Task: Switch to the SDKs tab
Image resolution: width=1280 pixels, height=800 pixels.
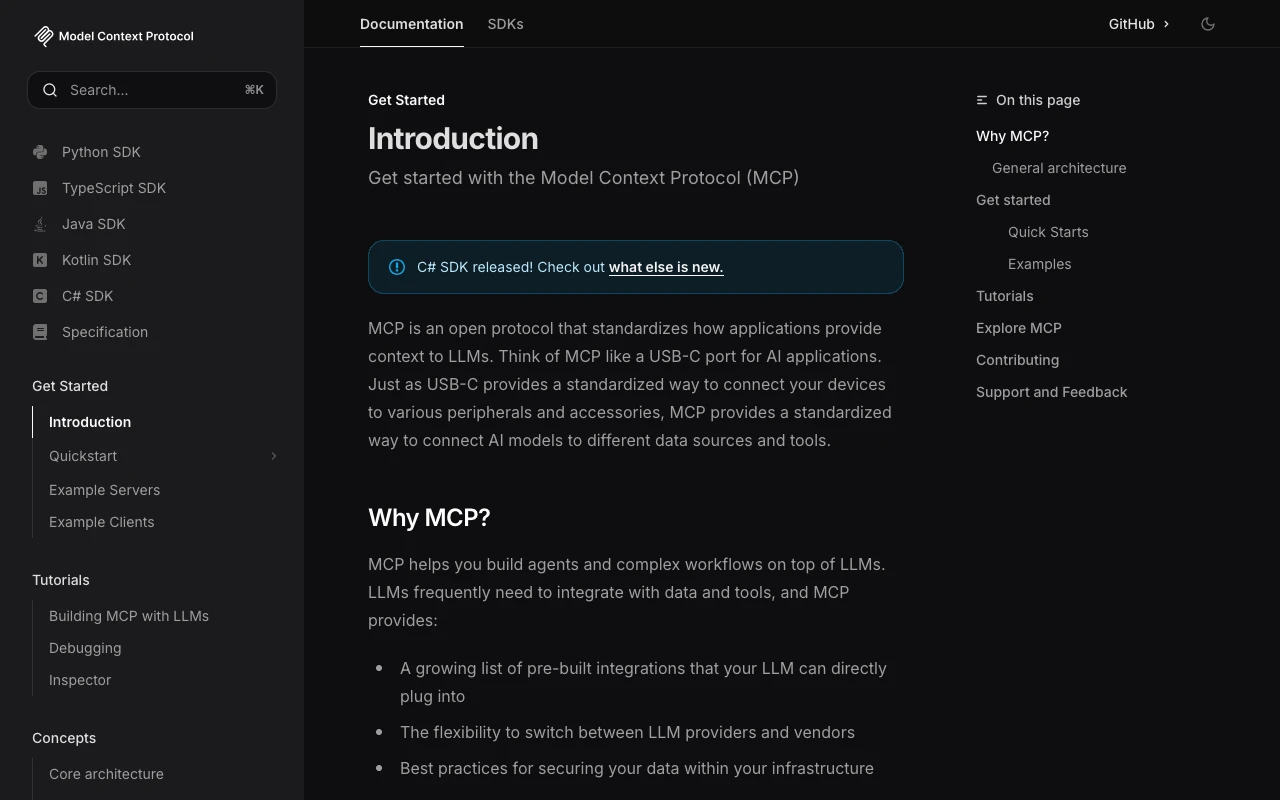Action: [x=505, y=24]
